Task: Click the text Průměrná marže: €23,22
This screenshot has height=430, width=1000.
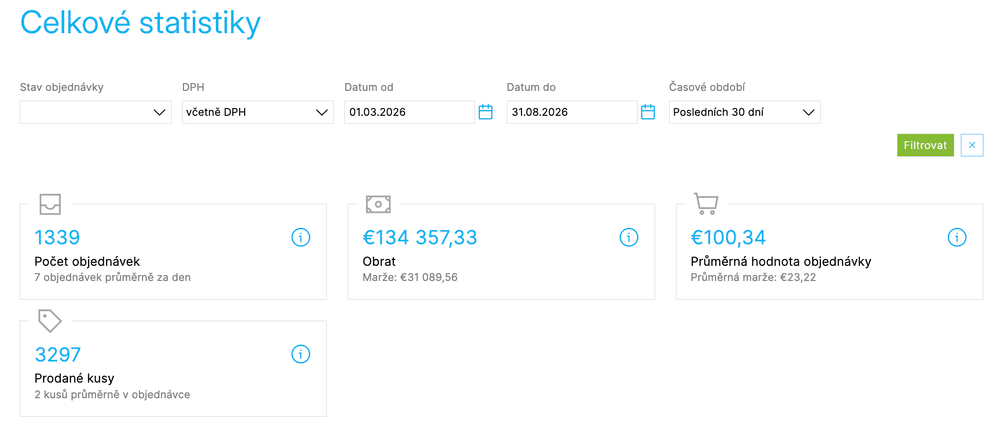Action: click(754, 278)
